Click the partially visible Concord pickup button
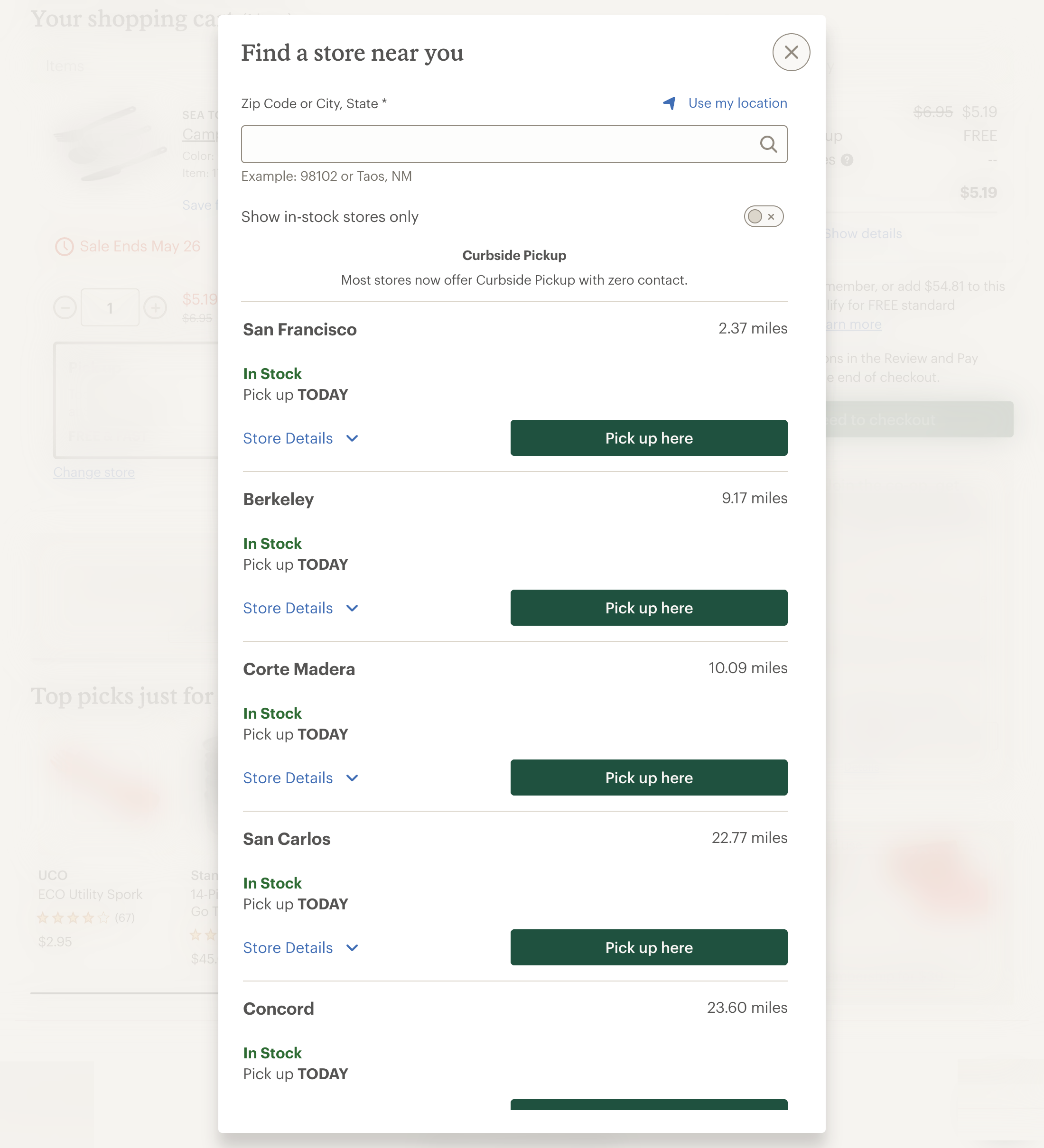Viewport: 1044px width, 1148px height. pos(648,1104)
